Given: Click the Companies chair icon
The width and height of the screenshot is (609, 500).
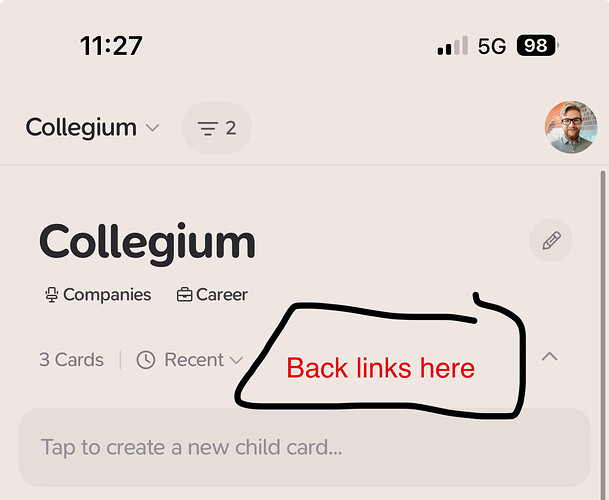Looking at the screenshot, I should click(x=51, y=295).
